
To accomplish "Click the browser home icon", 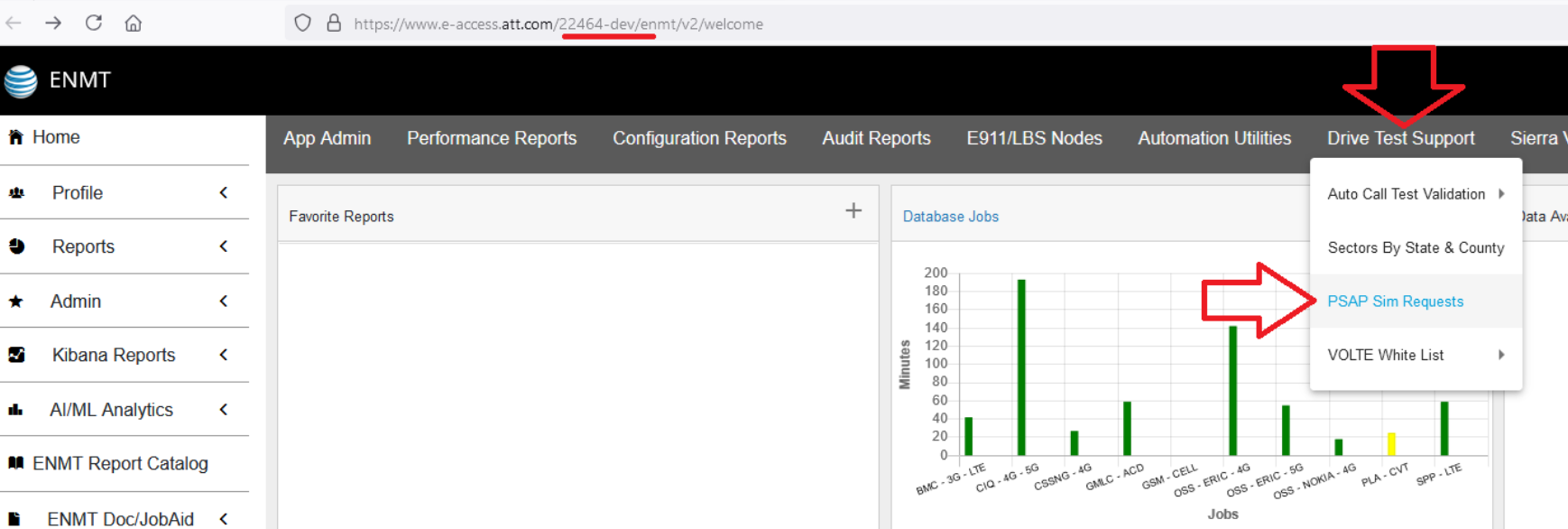I will tap(134, 23).
